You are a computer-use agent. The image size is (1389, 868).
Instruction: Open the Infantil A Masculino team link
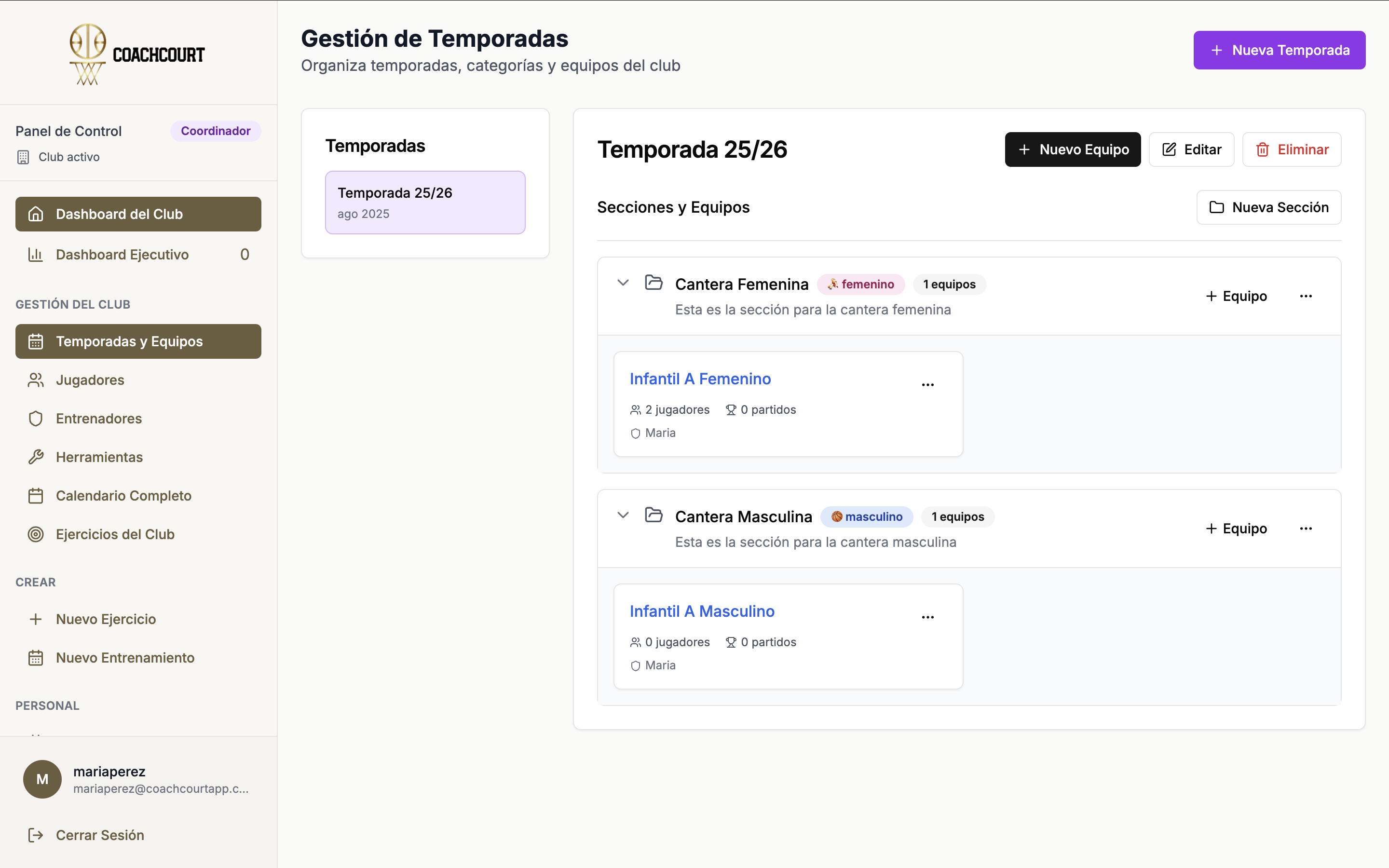click(x=702, y=611)
